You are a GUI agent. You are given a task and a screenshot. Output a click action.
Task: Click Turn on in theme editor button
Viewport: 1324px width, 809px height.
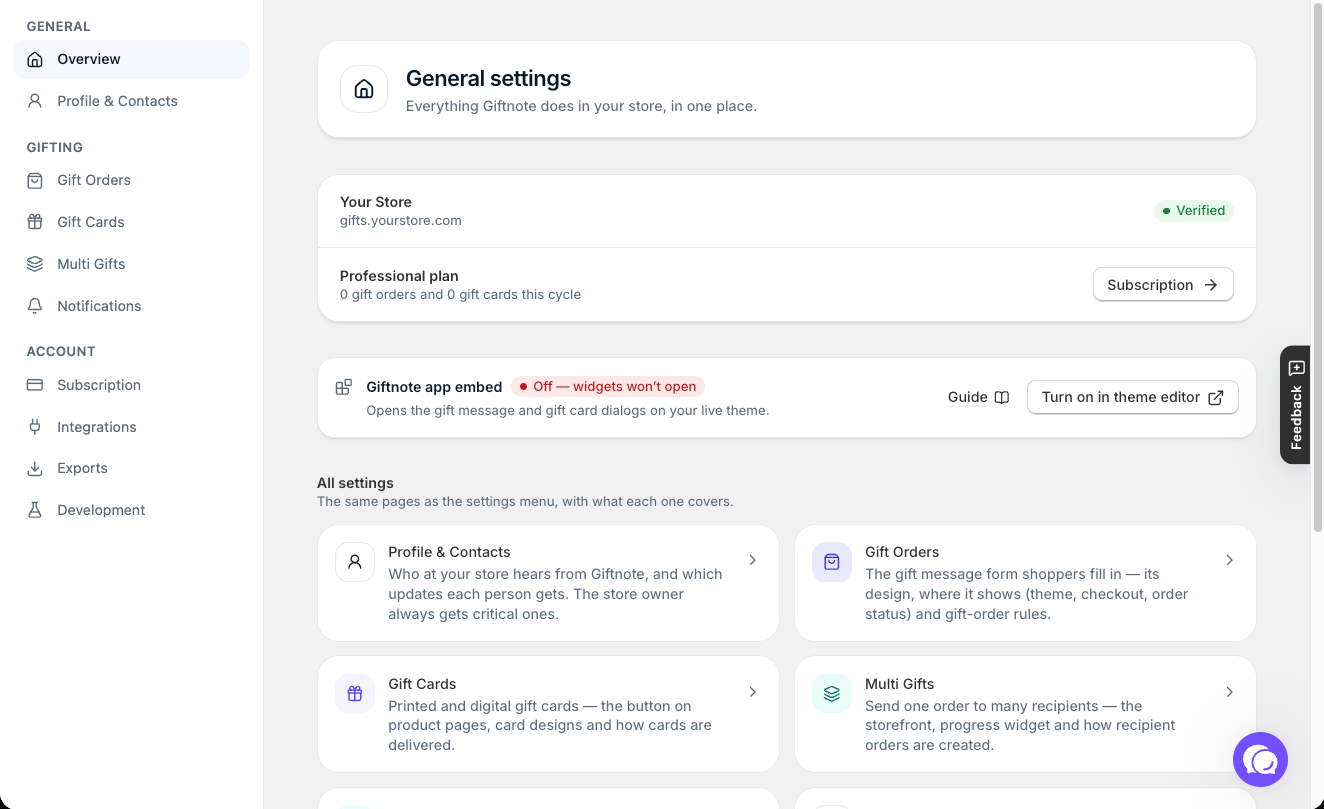click(x=1133, y=397)
